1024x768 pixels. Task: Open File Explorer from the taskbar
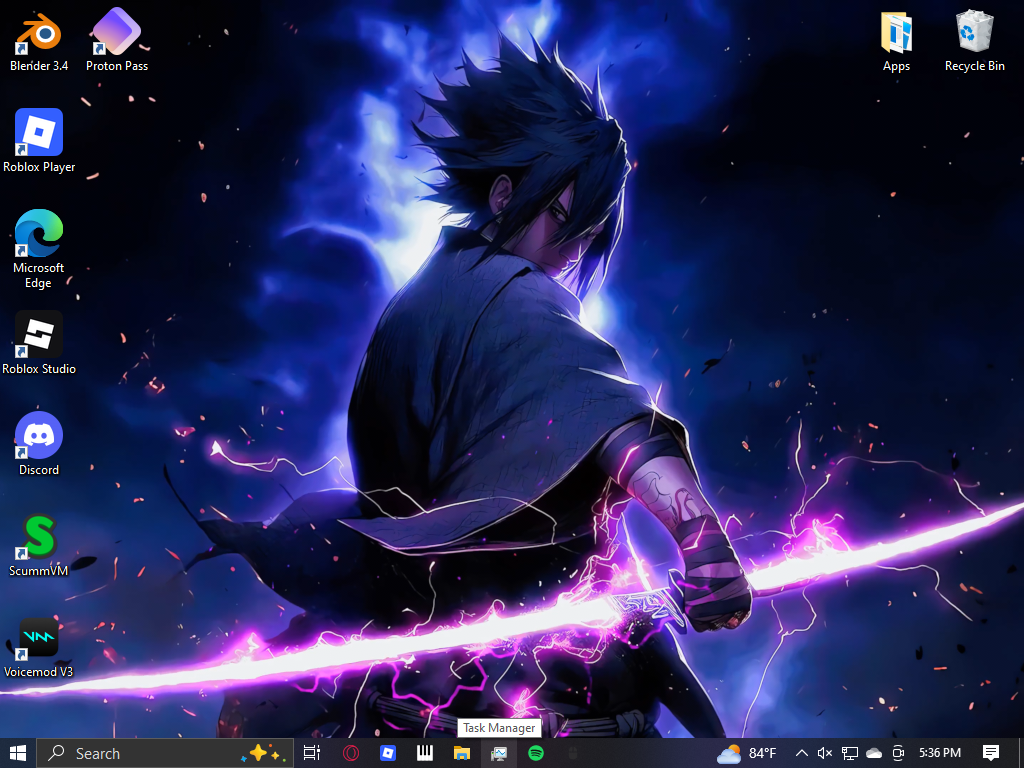click(462, 753)
